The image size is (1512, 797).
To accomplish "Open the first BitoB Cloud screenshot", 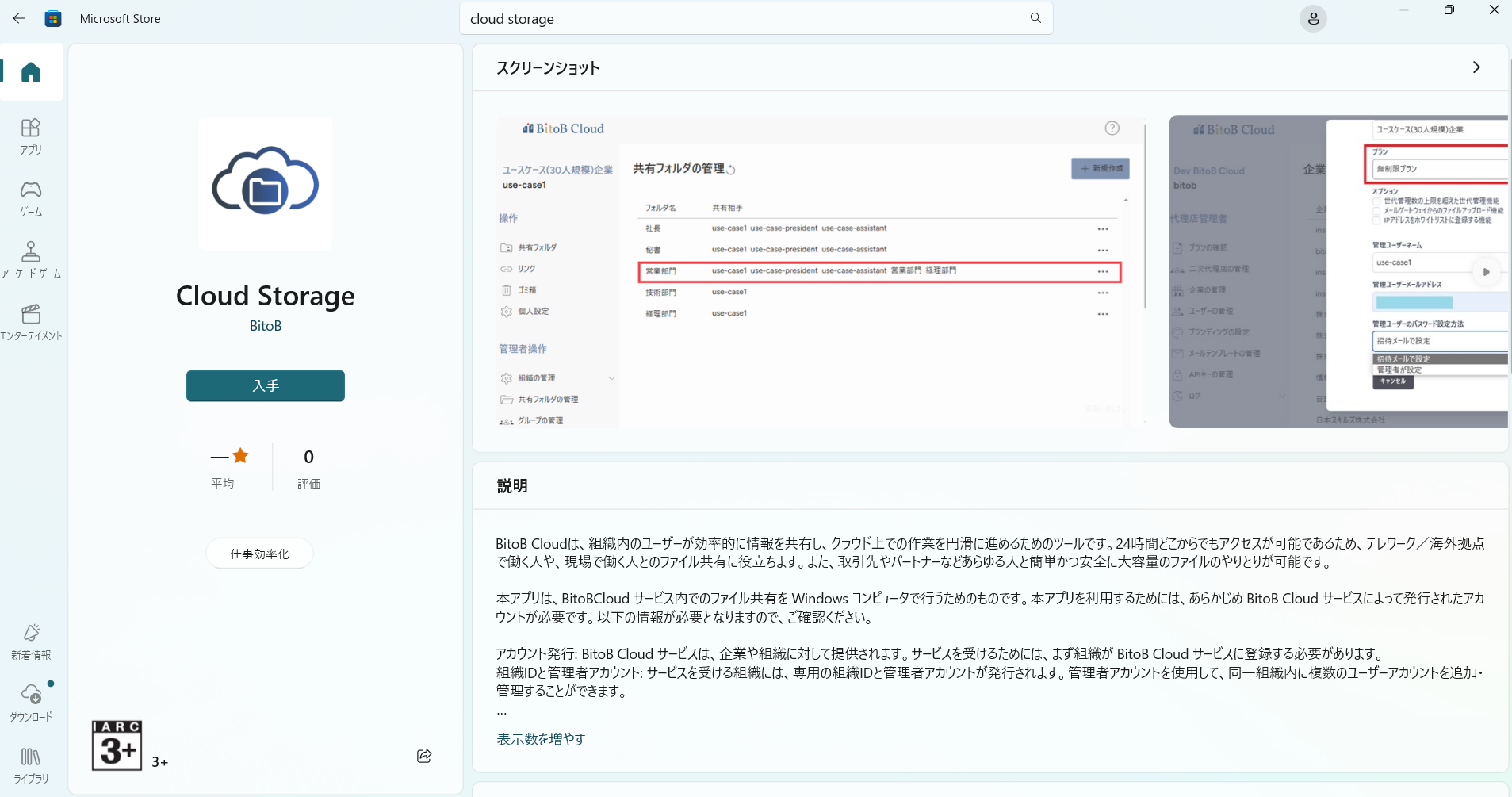I will pyautogui.click(x=821, y=271).
